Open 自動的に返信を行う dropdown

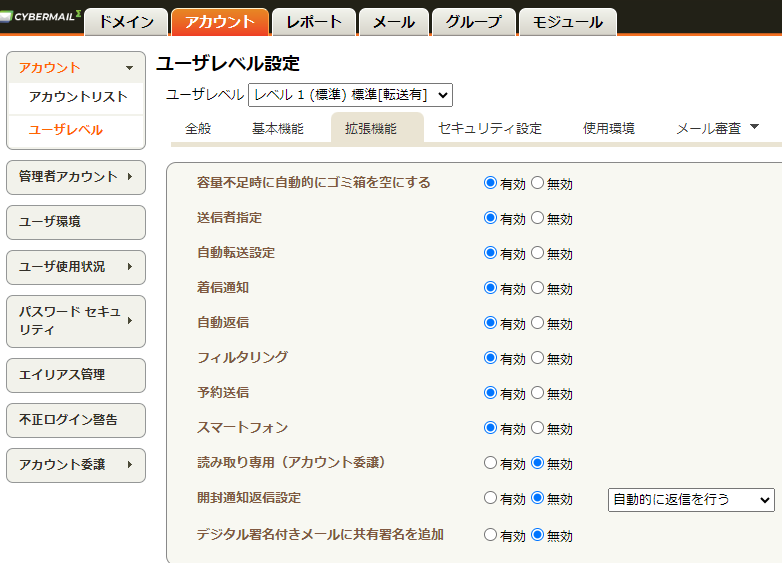pos(691,500)
